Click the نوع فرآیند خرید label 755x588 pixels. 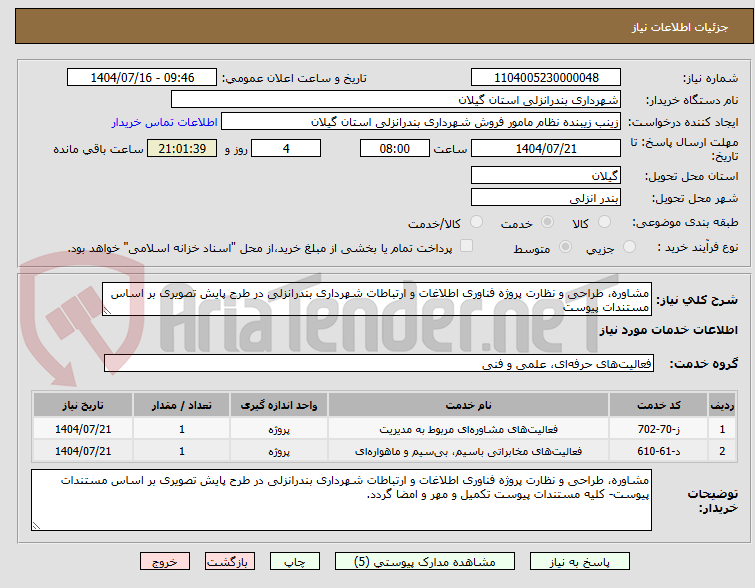tap(697, 247)
